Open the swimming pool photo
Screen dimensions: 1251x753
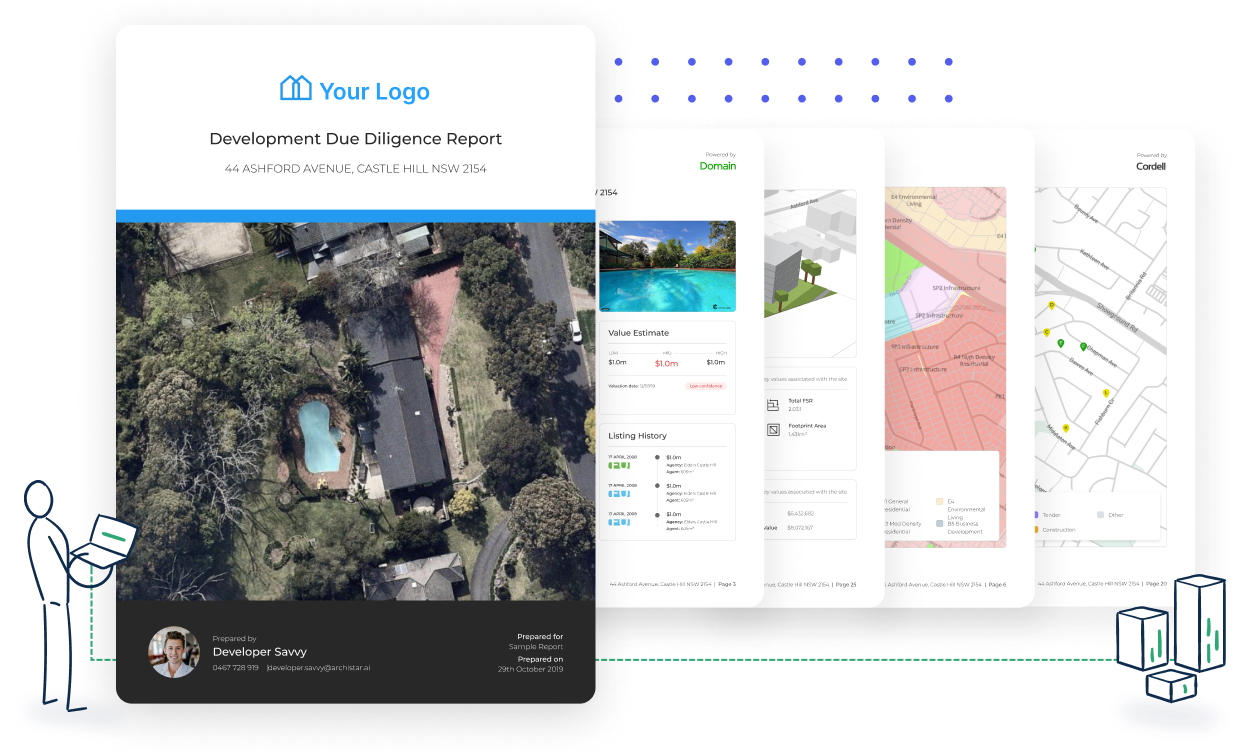tap(667, 266)
